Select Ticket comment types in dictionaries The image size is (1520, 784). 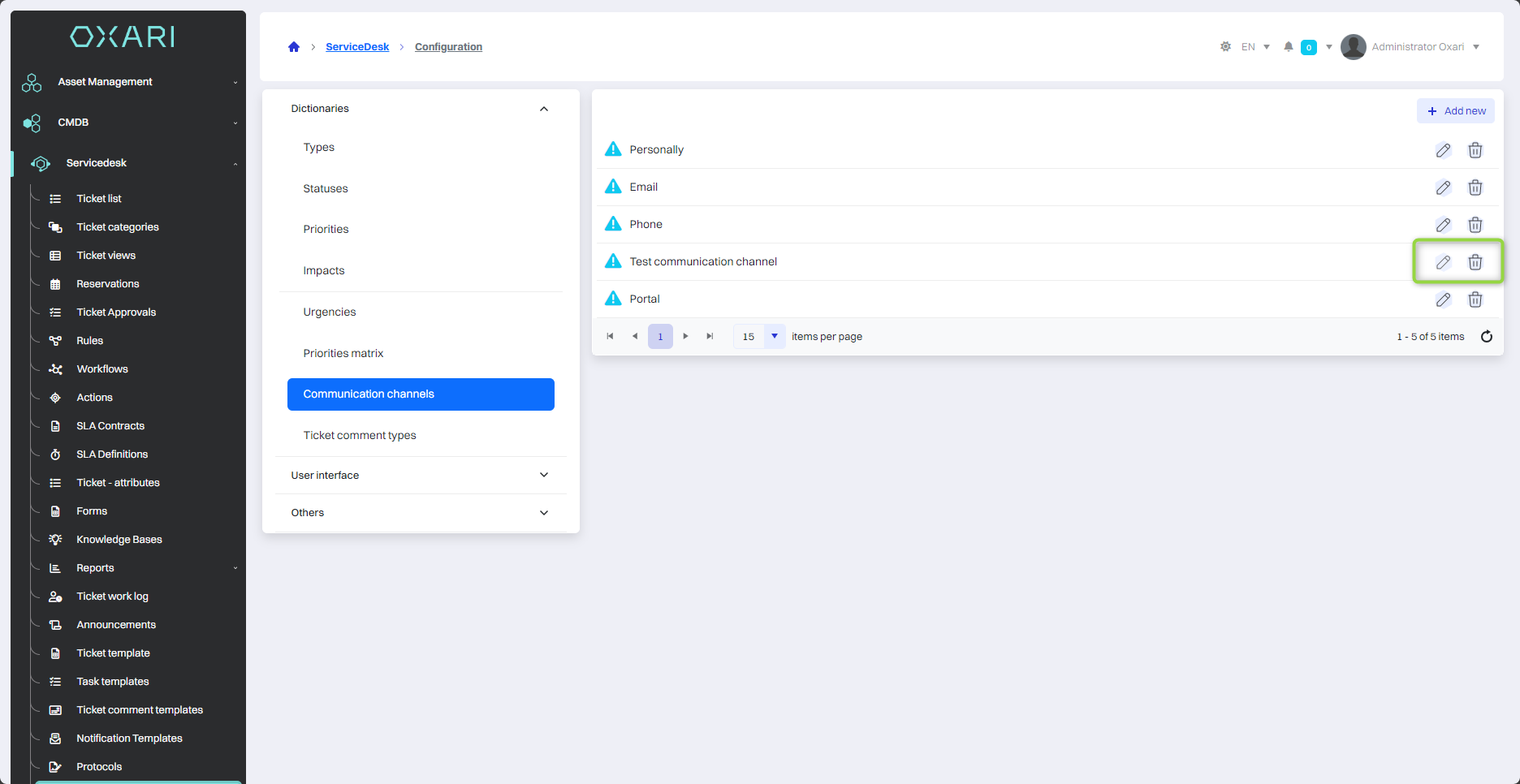click(360, 436)
